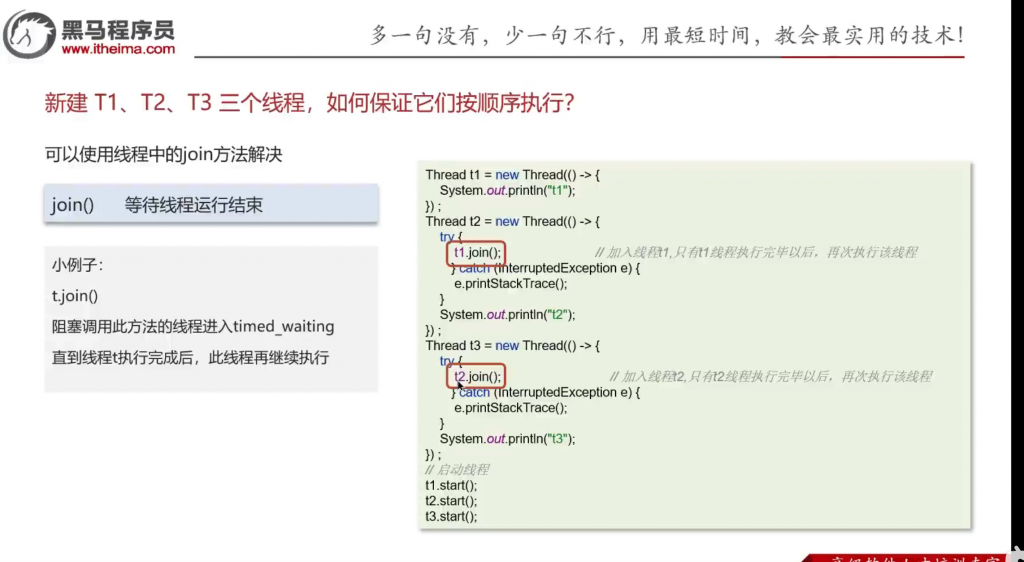Click the 小例子 heading in gray panel

coord(78,266)
